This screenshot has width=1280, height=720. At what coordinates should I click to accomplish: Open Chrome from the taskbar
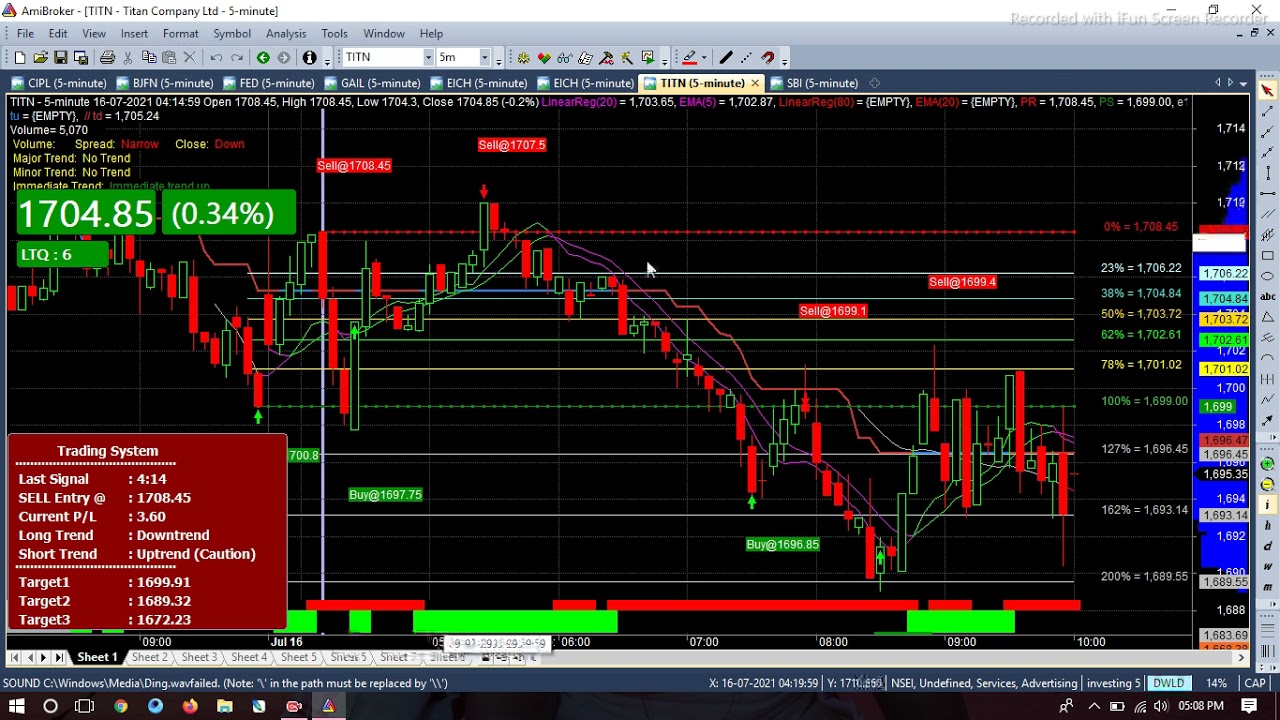coord(120,706)
